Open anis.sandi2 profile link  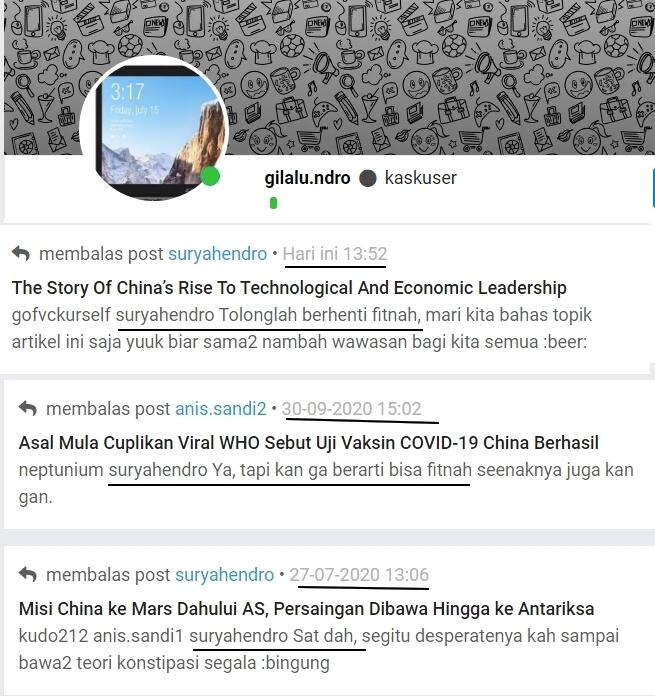coord(221,409)
